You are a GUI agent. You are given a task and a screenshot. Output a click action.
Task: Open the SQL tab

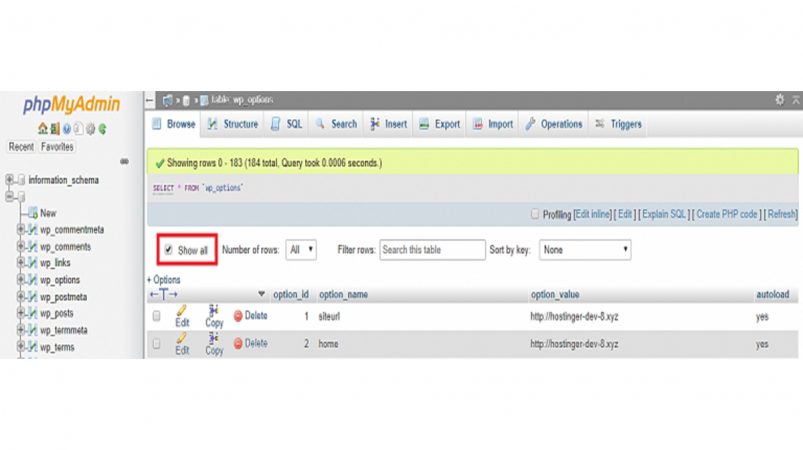tap(287, 124)
